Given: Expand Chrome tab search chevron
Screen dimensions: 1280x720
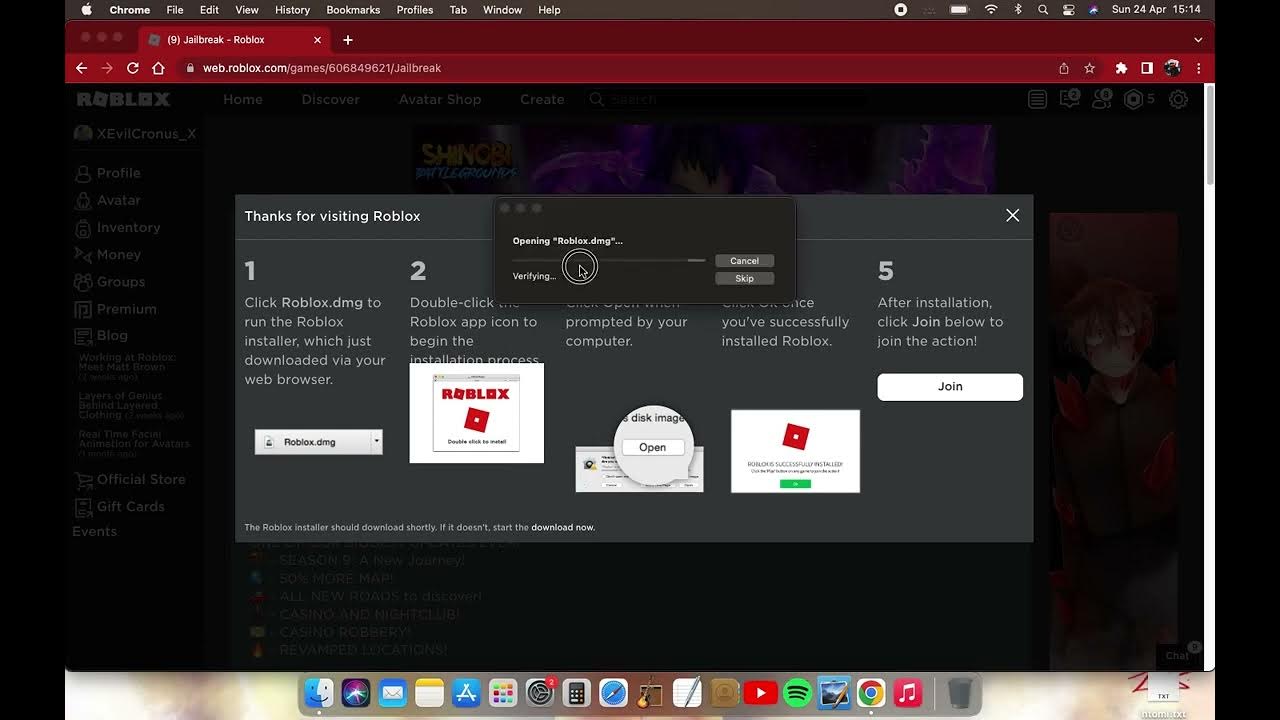Looking at the screenshot, I should [x=1198, y=40].
